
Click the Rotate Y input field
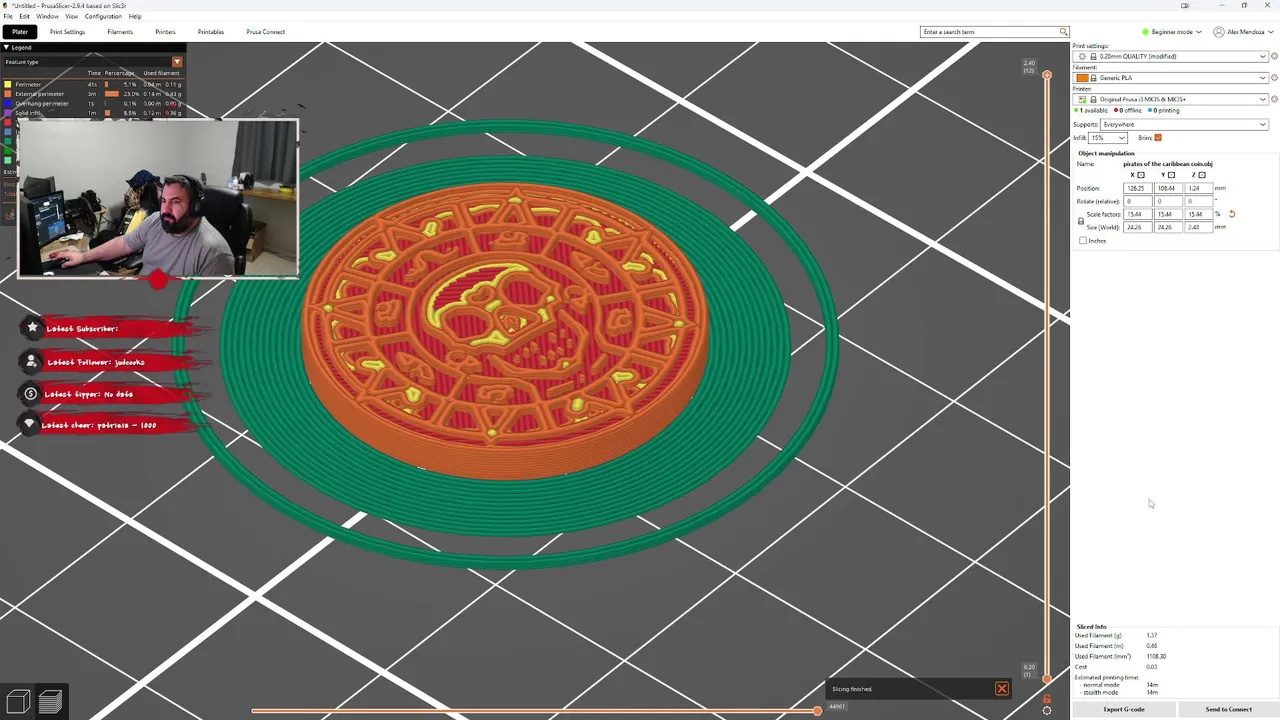[1168, 201]
